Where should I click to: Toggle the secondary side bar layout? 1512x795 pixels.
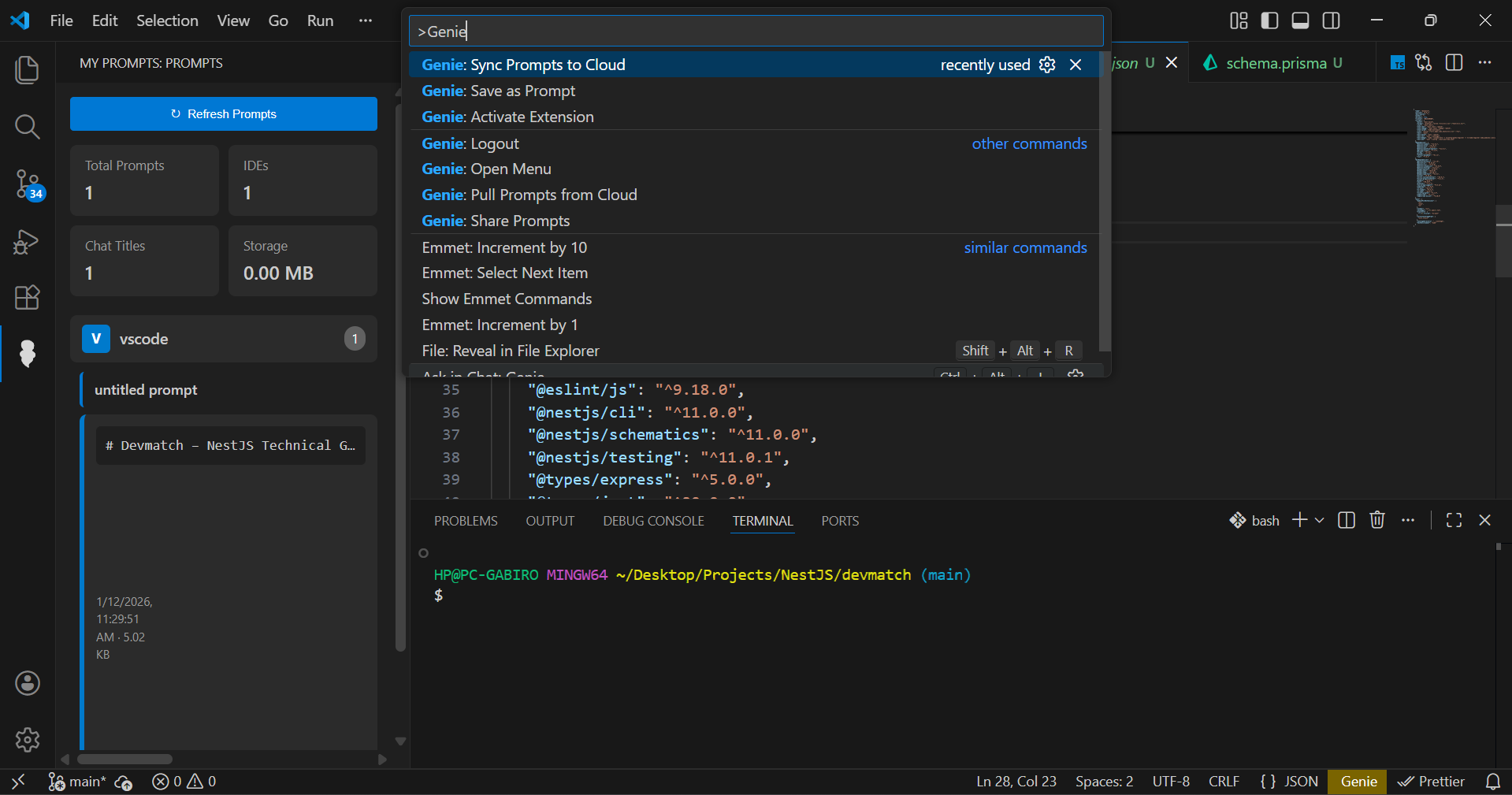(x=1331, y=20)
